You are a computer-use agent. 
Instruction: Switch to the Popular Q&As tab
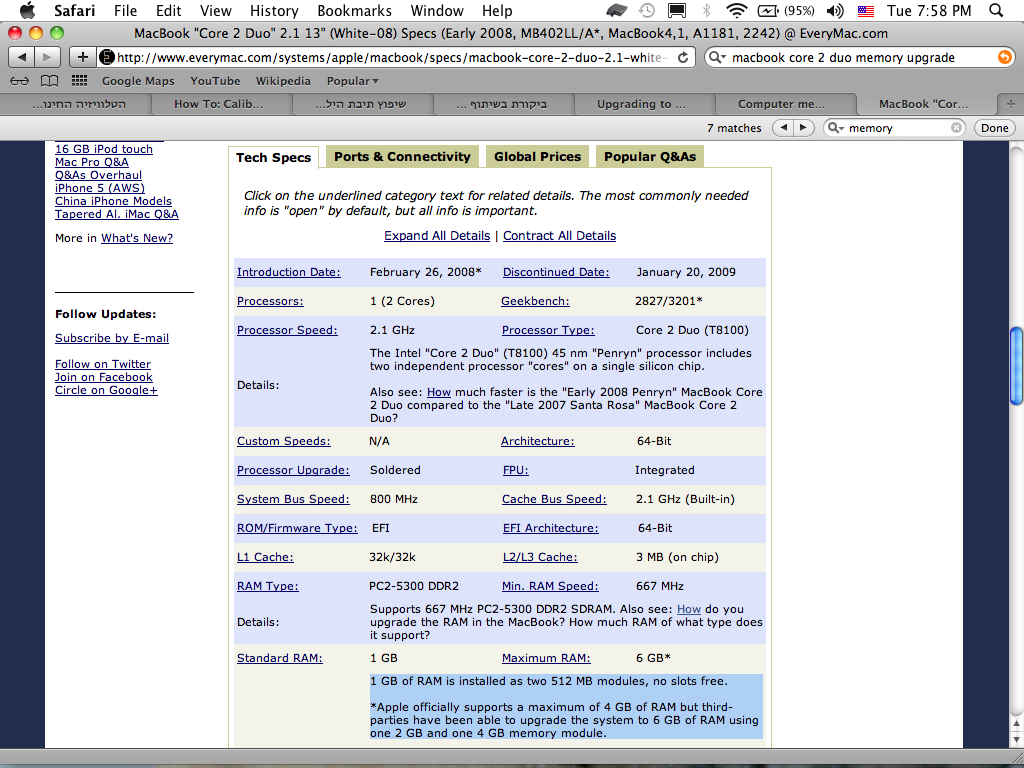tap(650, 157)
